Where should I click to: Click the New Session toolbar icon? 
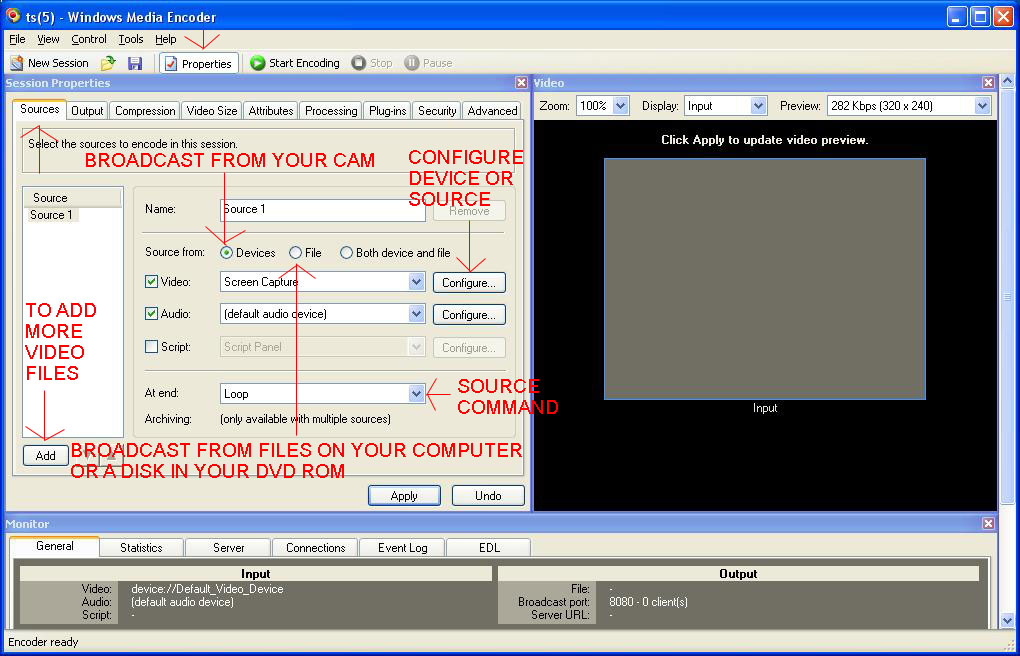coord(17,63)
